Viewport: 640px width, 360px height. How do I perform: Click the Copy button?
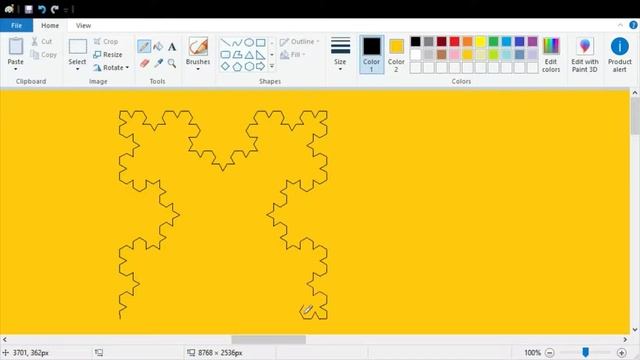pyautogui.click(x=43, y=54)
